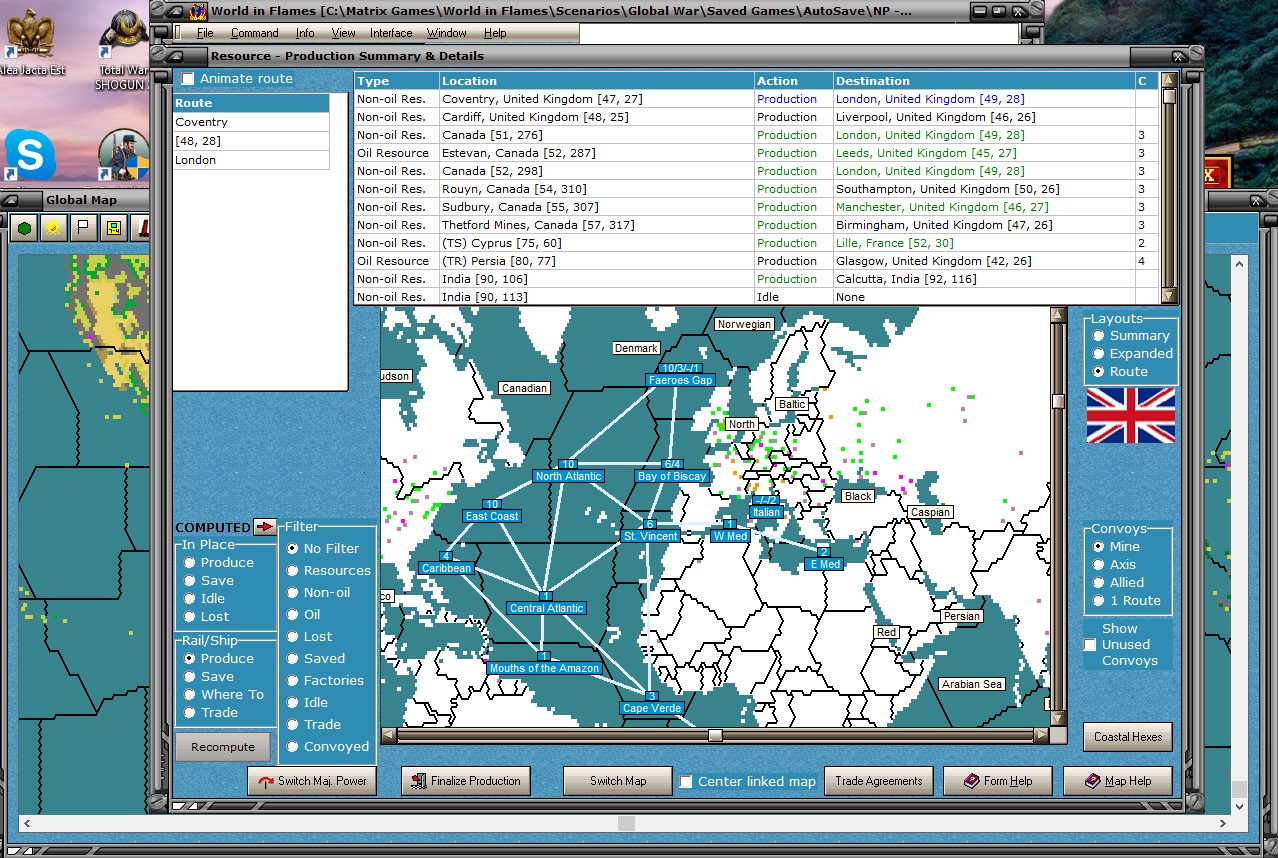Click the yellow sun weather icon
Screen dimensions: 1278x858
point(53,229)
